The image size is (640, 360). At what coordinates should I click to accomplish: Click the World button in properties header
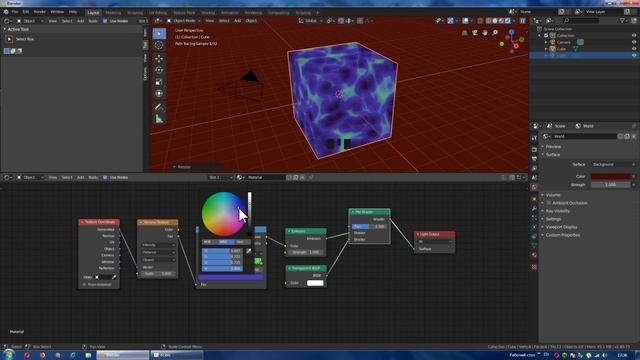(x=585, y=126)
